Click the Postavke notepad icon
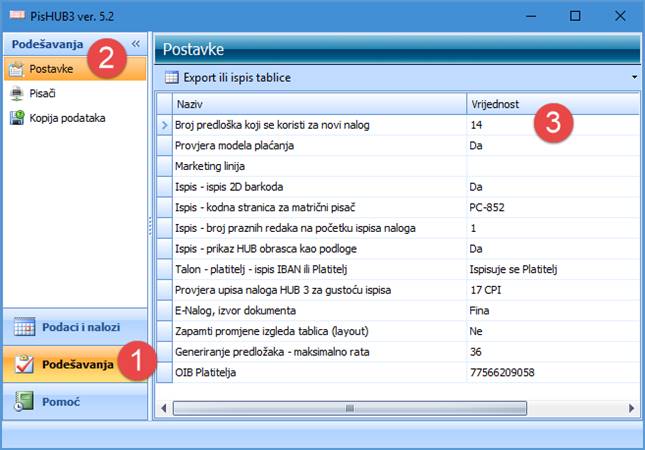This screenshot has height=450, width=645. click(x=16, y=69)
